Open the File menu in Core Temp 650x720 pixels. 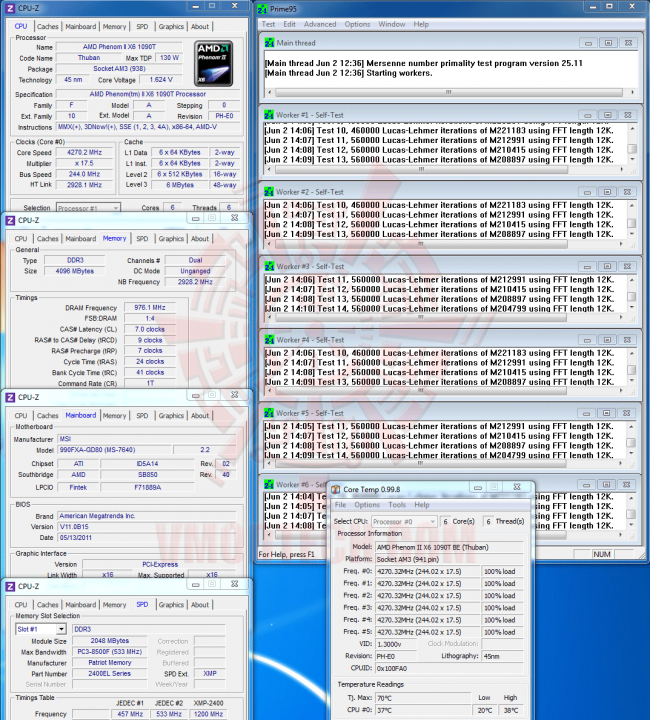click(x=341, y=505)
